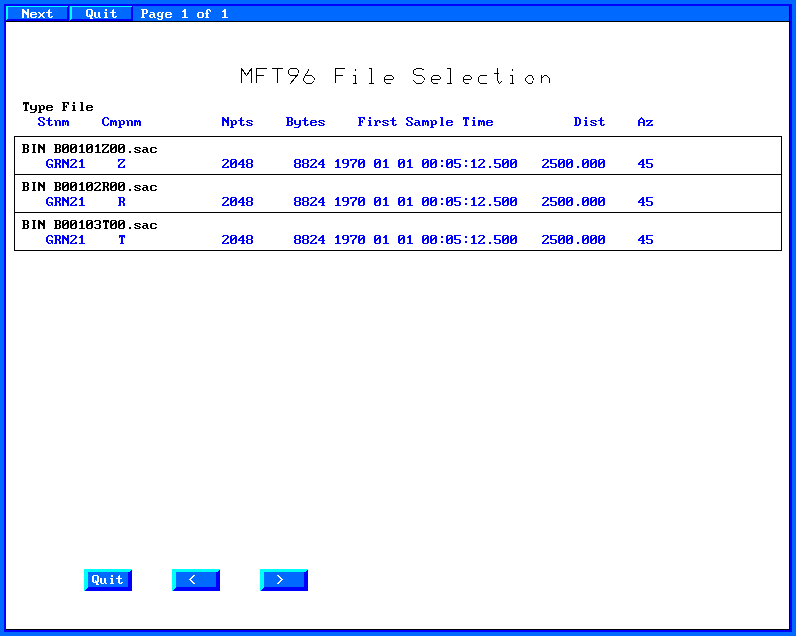Click the Az column header
Screen dimensions: 796x636
pyautogui.click(x=645, y=122)
